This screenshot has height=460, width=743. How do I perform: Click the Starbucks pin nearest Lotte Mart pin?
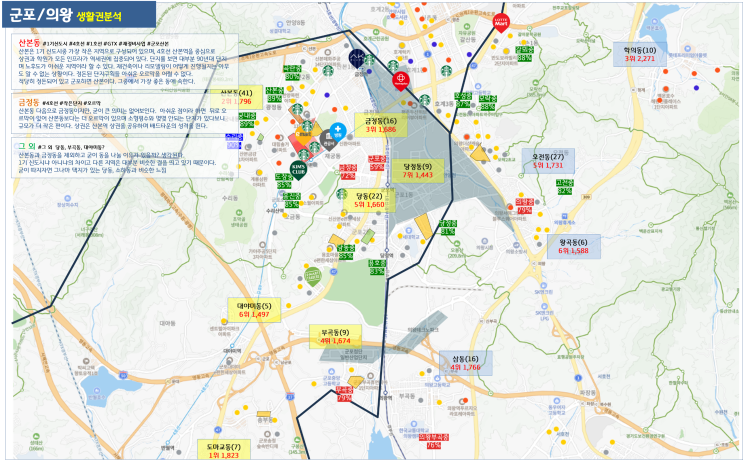point(446,71)
